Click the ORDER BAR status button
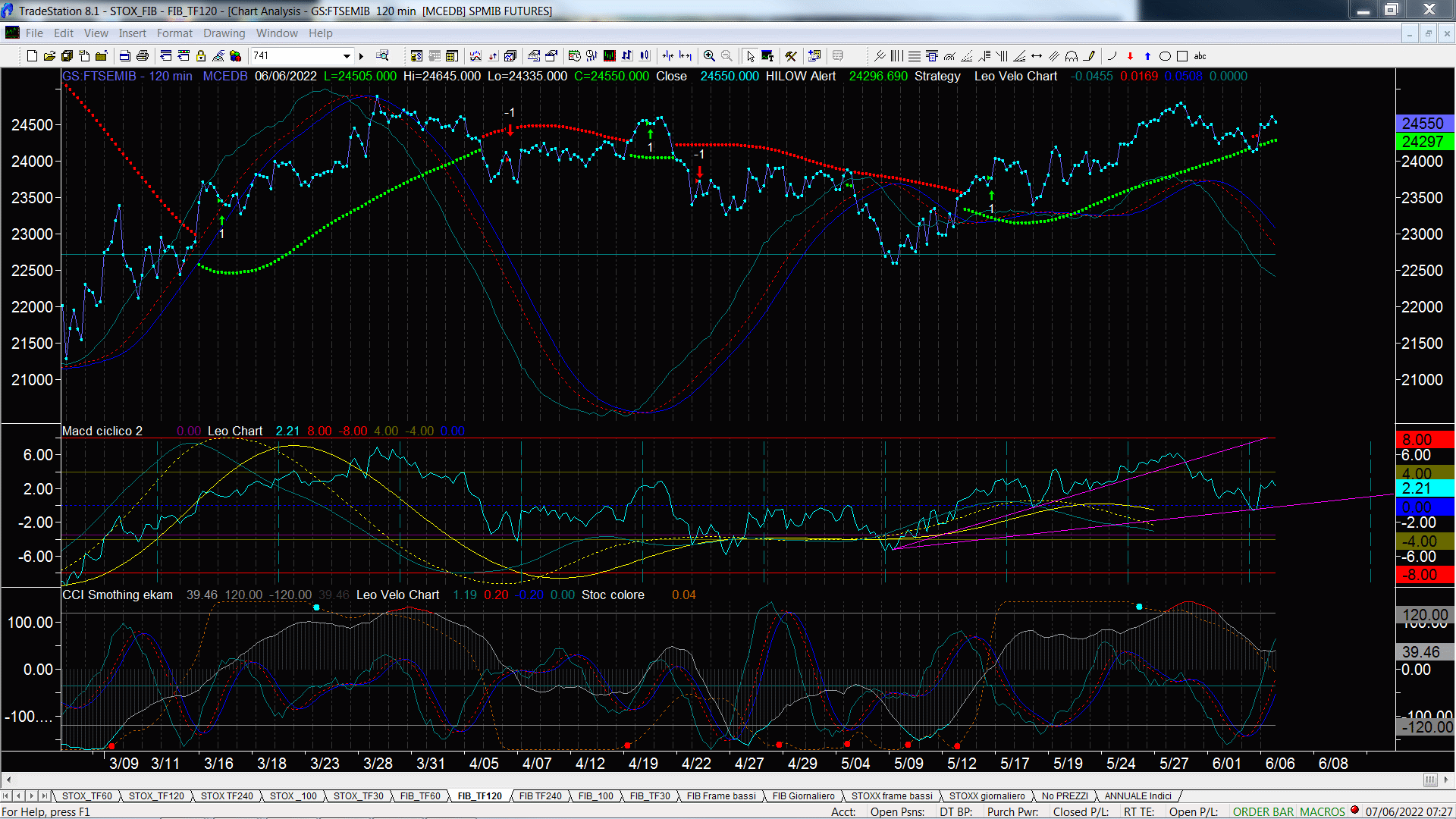1456x819 pixels. pyautogui.click(x=1263, y=812)
